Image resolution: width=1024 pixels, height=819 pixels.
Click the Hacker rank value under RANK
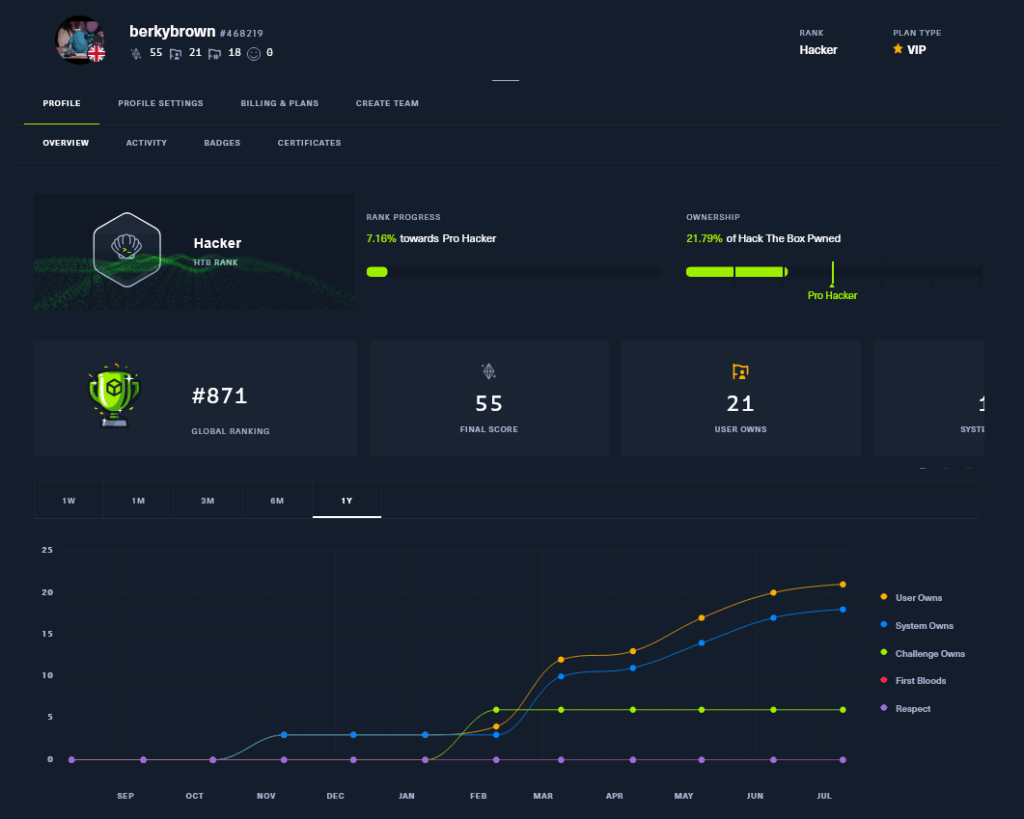pyautogui.click(x=818, y=50)
